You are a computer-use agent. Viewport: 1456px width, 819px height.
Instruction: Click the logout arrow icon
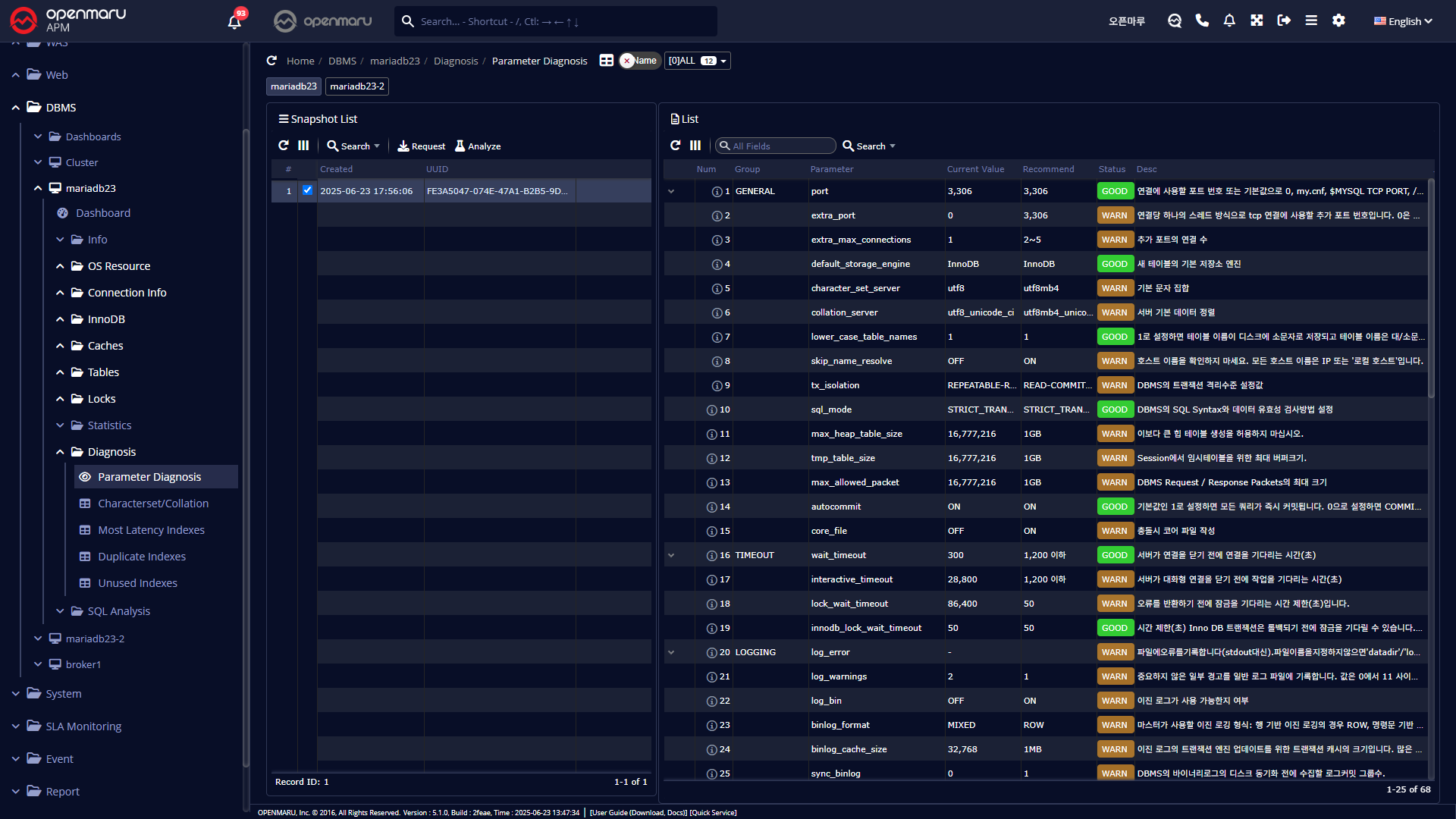1284,20
